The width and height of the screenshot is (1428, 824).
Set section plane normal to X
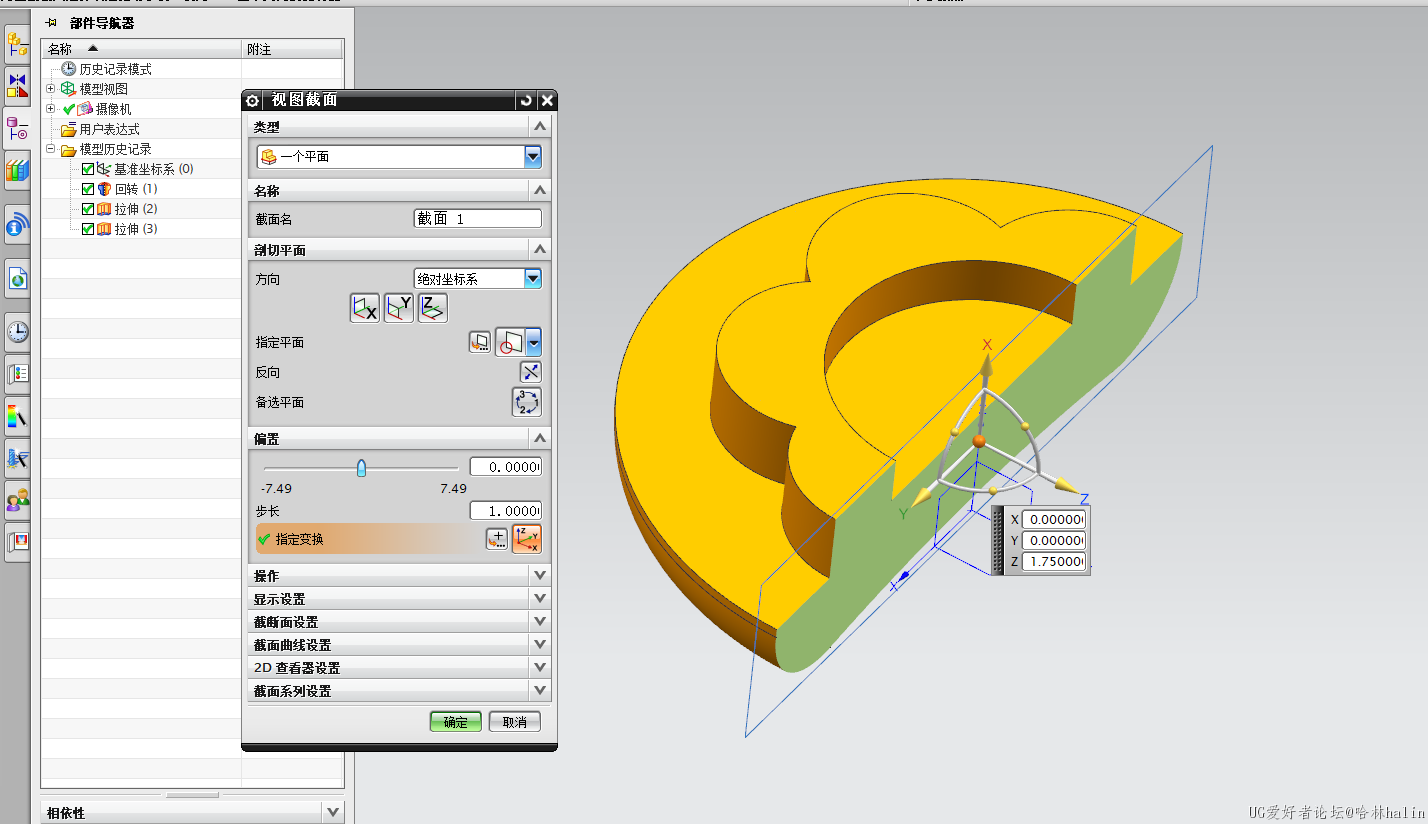pyautogui.click(x=364, y=308)
